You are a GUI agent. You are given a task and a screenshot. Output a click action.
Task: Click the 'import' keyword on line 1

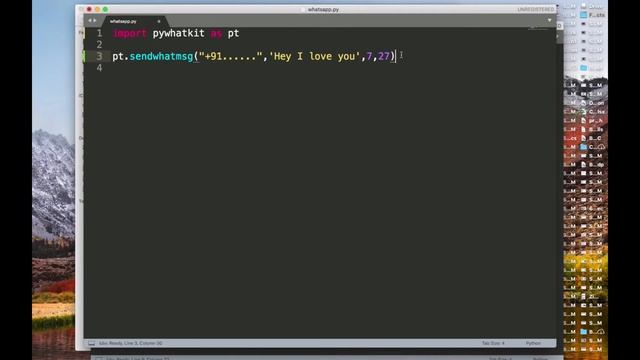129,33
